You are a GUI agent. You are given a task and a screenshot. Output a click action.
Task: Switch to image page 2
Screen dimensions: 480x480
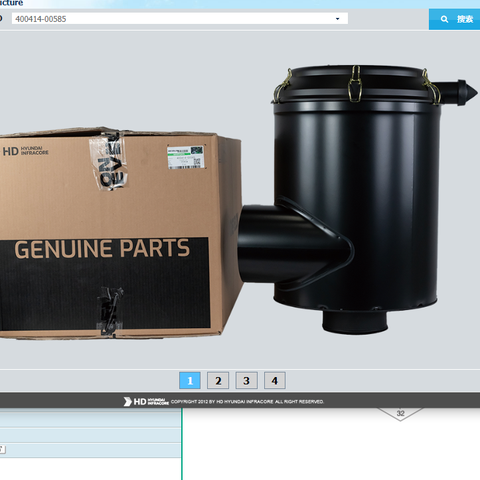click(x=218, y=380)
